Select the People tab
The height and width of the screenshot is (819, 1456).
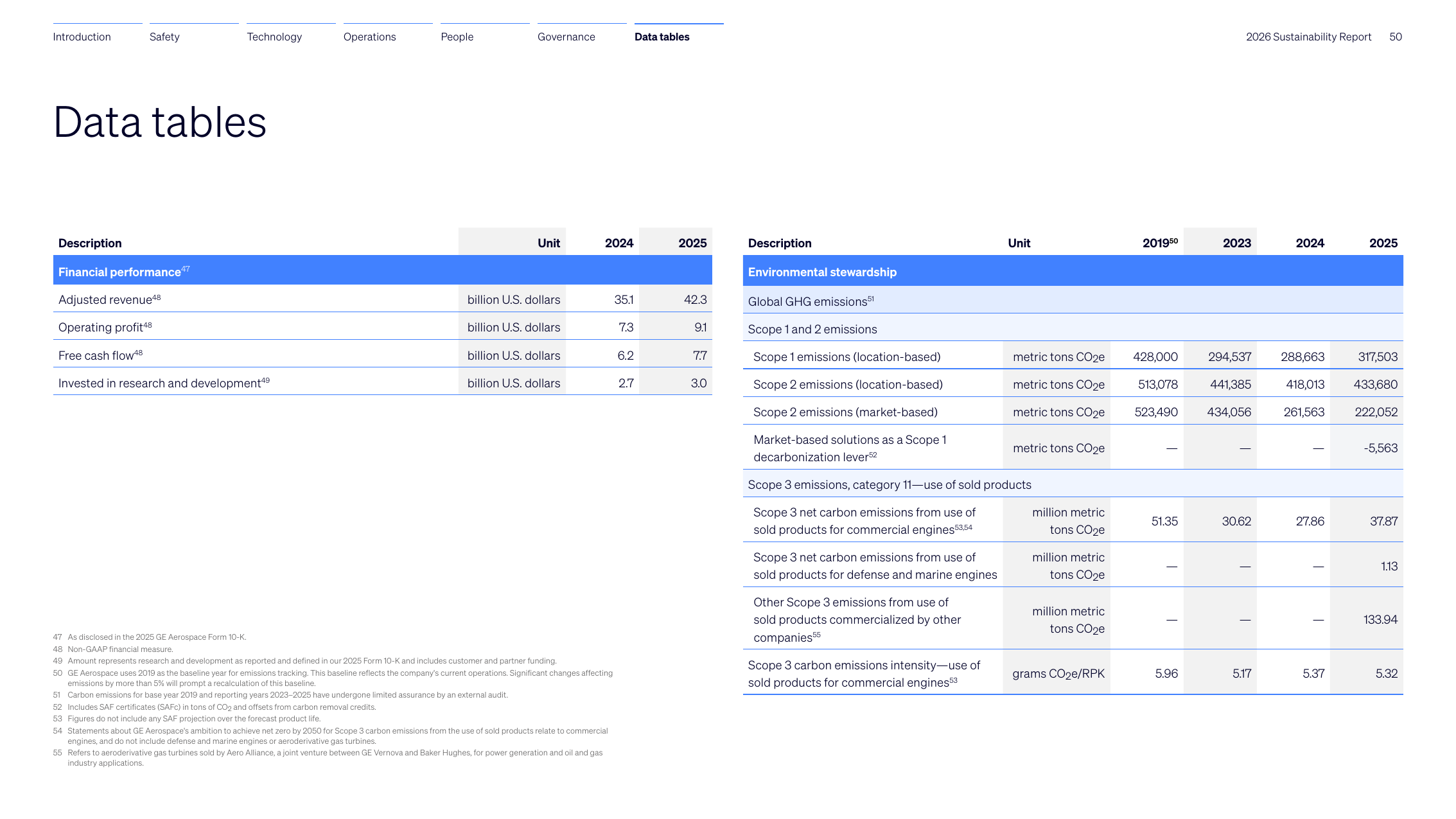[x=457, y=37]
